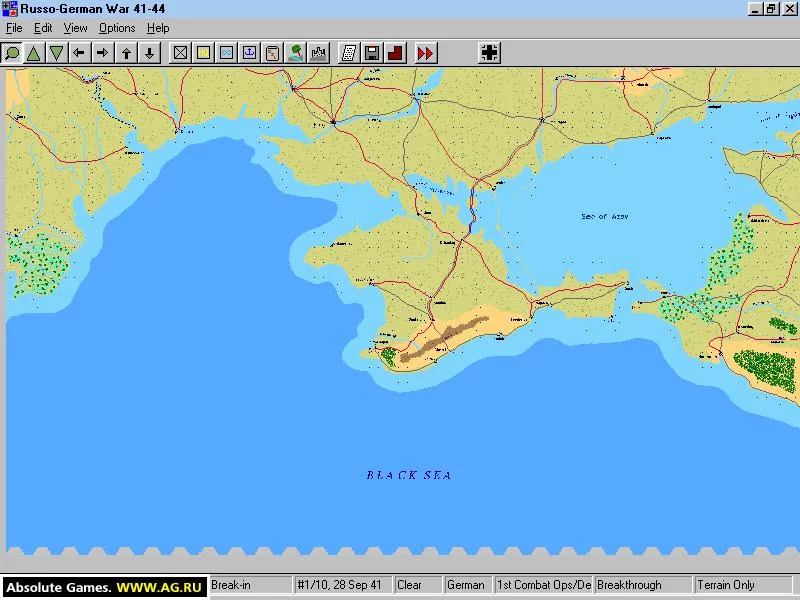This screenshot has height=600, width=800.
Task: Click the Clear weather status field
Action: point(418,585)
